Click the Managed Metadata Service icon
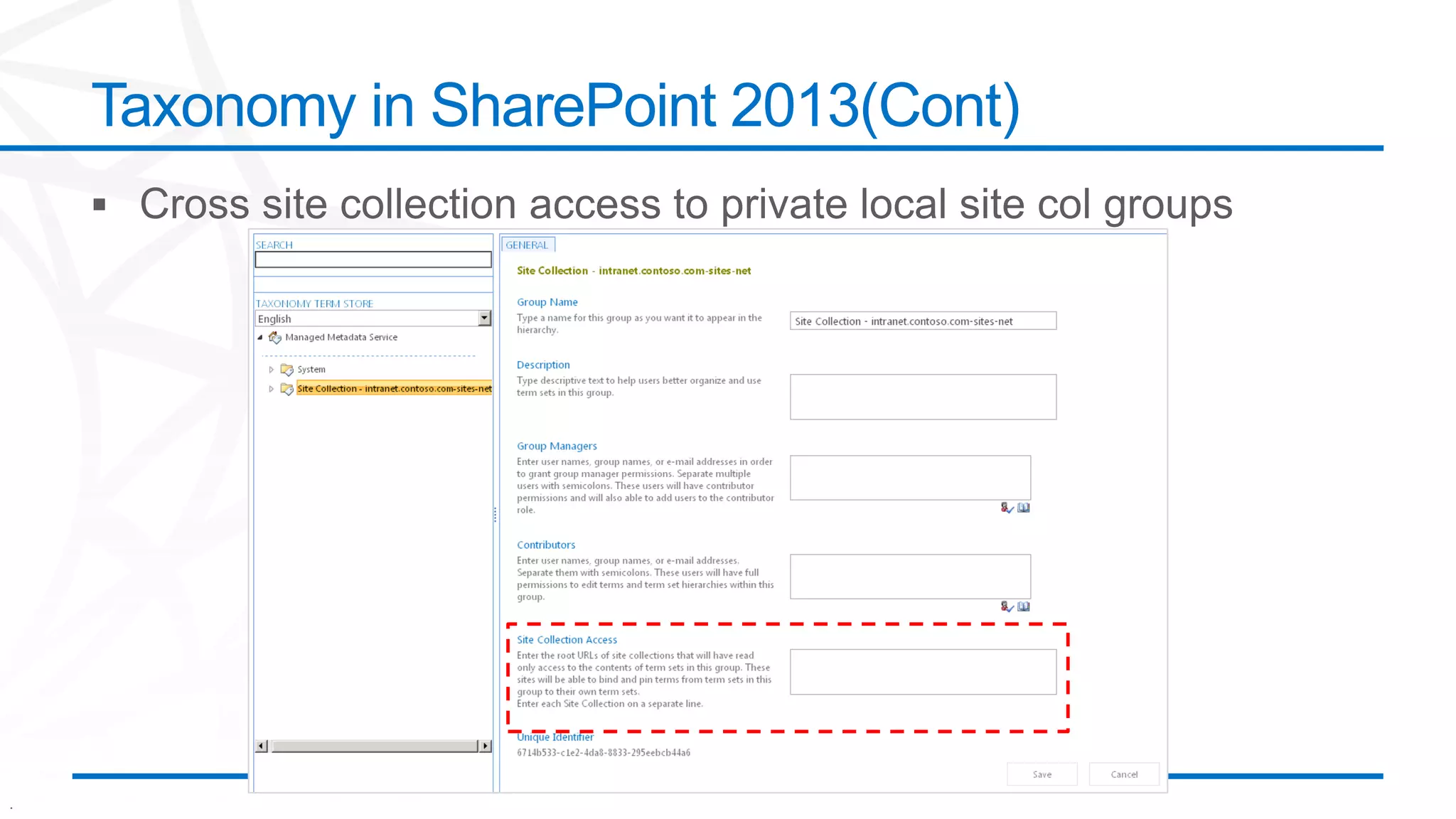This screenshot has height=819, width=1456. pyautogui.click(x=275, y=338)
